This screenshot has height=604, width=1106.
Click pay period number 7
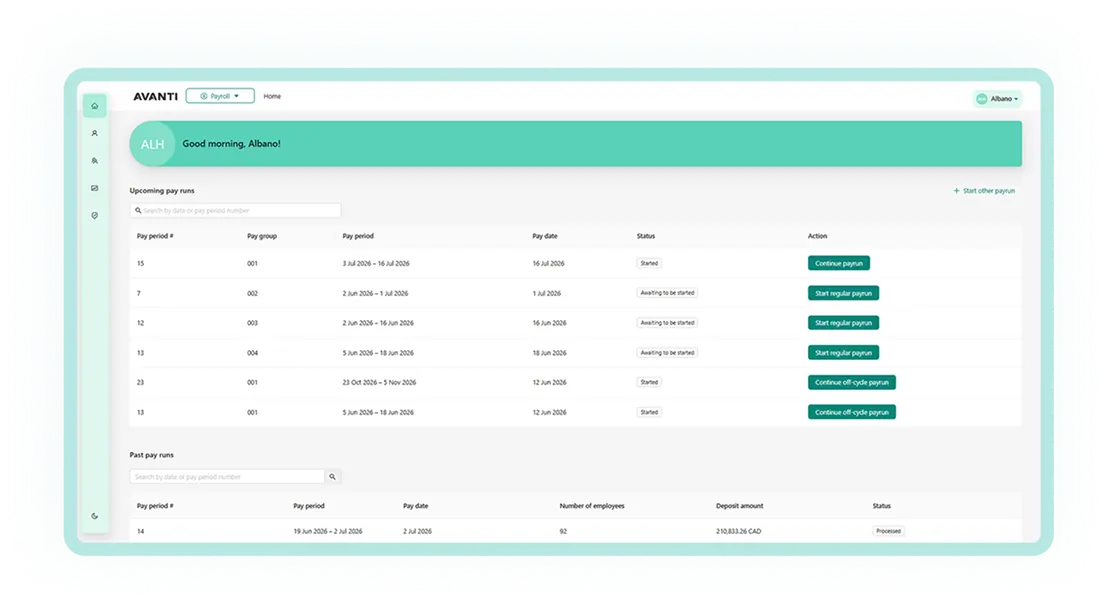(x=139, y=294)
